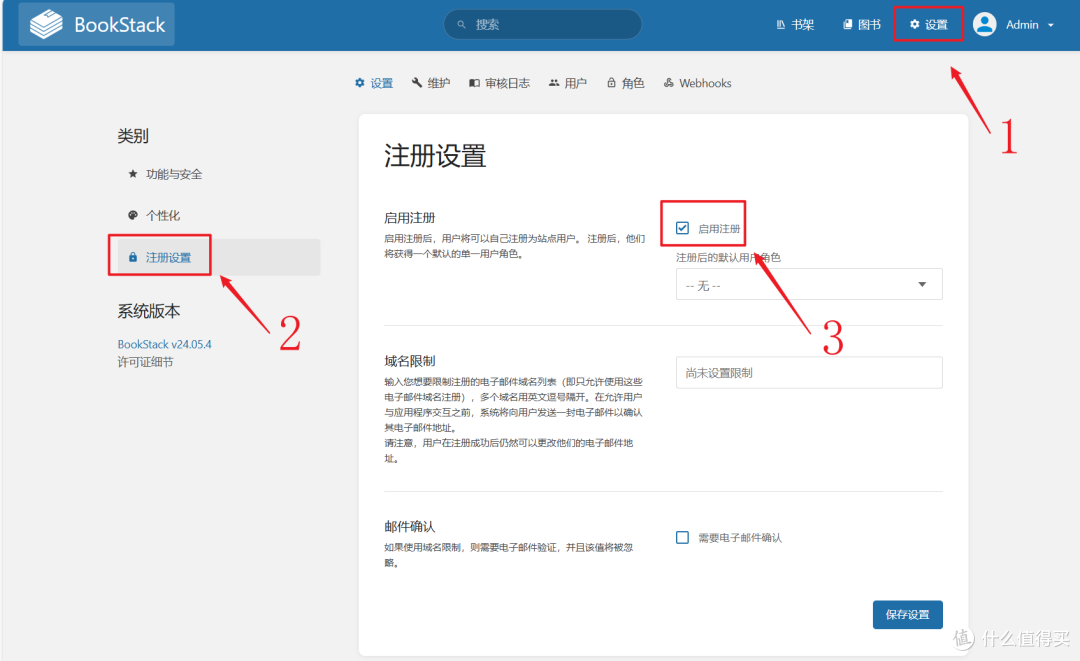Go to 书架 shelves in the header
The height and width of the screenshot is (661, 1080).
click(795, 25)
